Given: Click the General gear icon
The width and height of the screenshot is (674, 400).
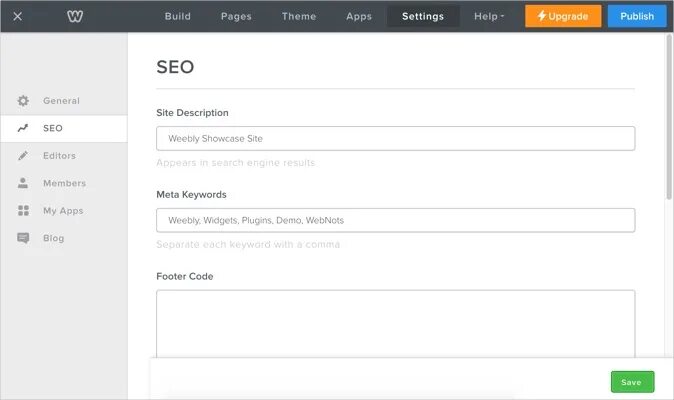Looking at the screenshot, I should [23, 101].
